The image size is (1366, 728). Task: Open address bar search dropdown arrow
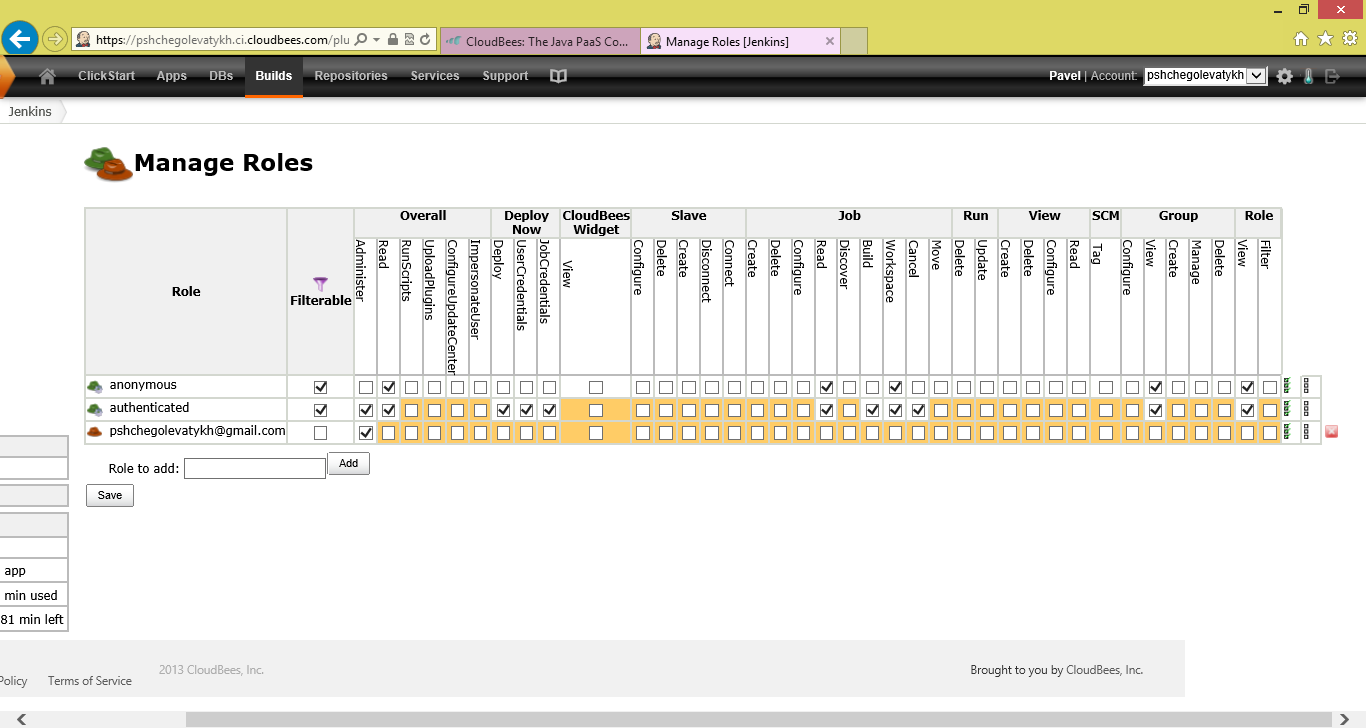376,40
